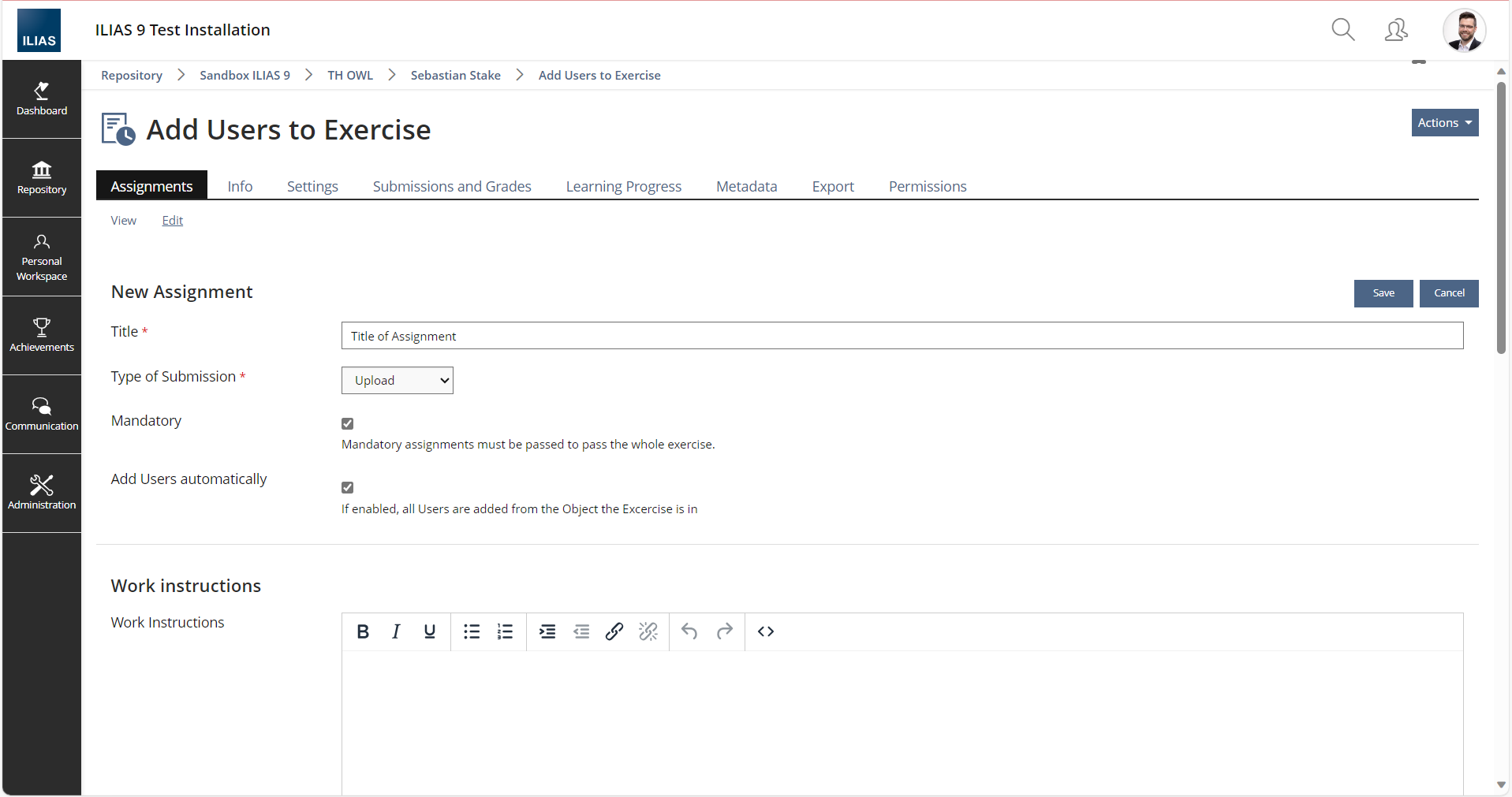This screenshot has width=1512, height=797.
Task: Apply underline formatting
Action: point(430,631)
